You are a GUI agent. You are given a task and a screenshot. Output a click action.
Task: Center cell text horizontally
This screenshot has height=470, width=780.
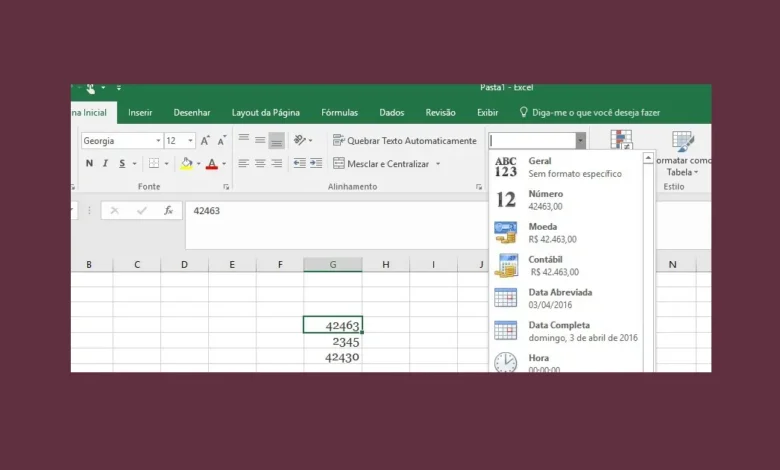tap(260, 163)
